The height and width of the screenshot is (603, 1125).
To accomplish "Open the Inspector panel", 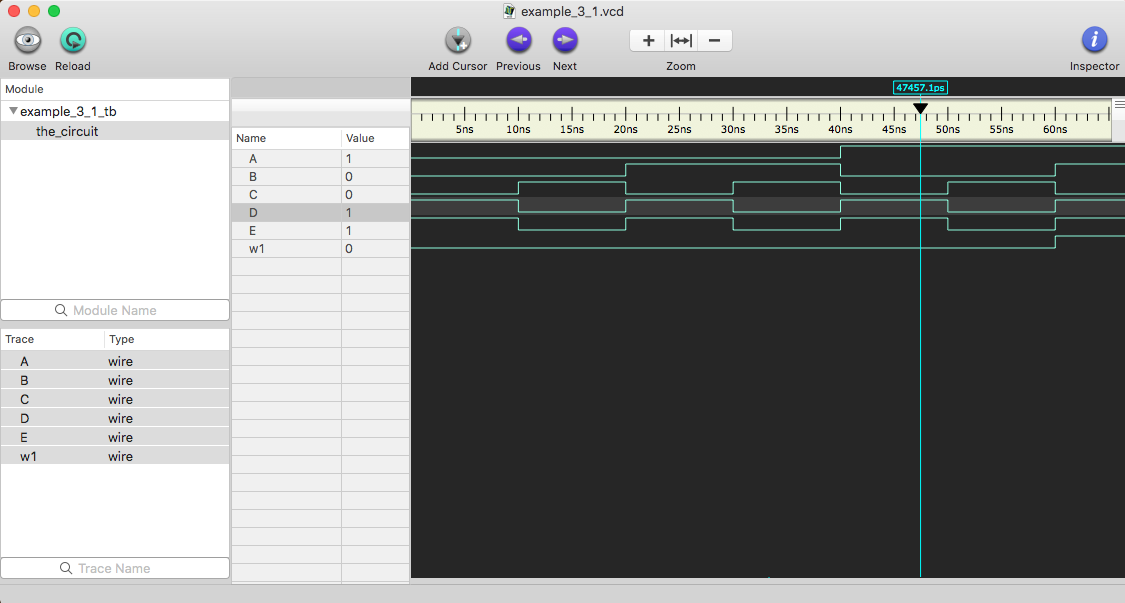I will [1094, 40].
